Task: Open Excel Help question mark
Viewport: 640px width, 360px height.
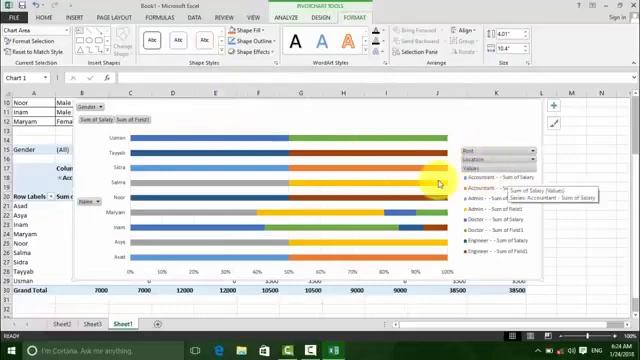Action: coord(578,5)
